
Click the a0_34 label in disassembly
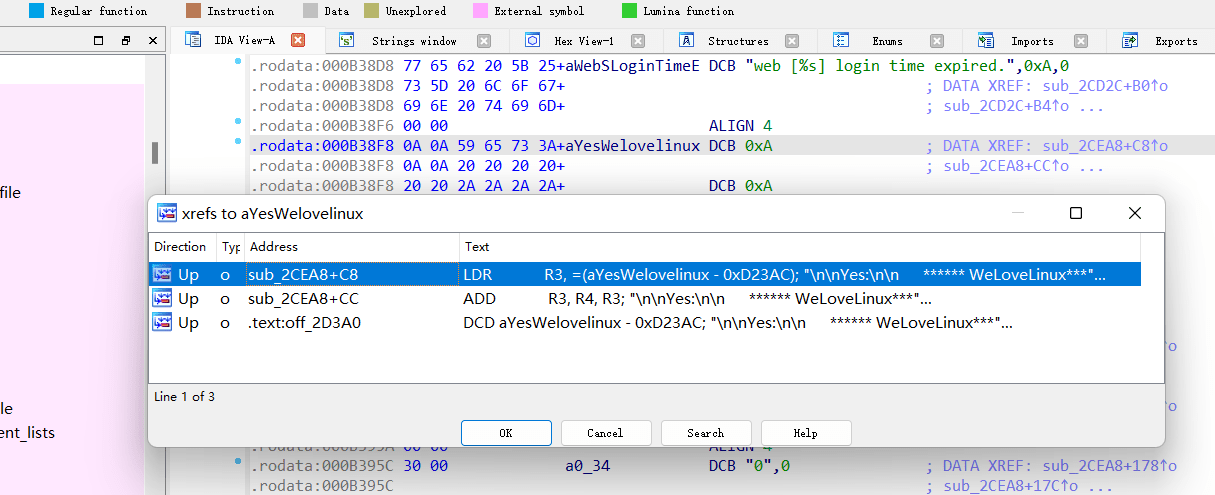coord(588,466)
